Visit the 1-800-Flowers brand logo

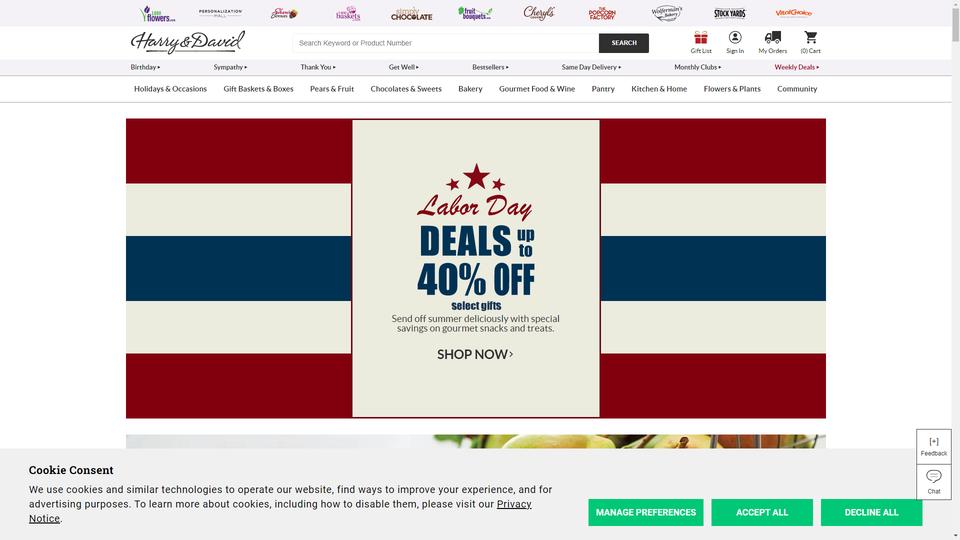157,13
